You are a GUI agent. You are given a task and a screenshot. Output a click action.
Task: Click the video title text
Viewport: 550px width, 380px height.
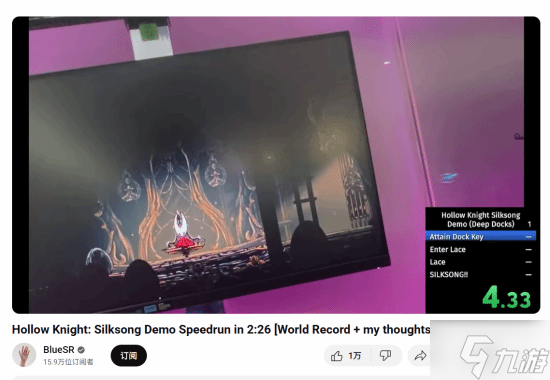(x=221, y=329)
